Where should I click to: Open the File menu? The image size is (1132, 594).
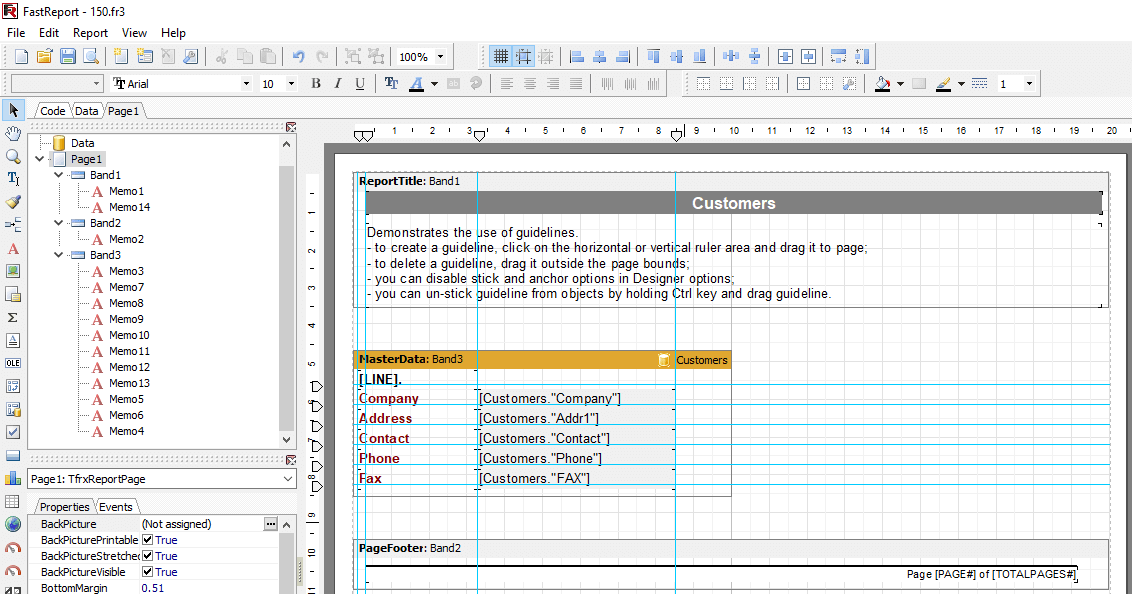16,32
